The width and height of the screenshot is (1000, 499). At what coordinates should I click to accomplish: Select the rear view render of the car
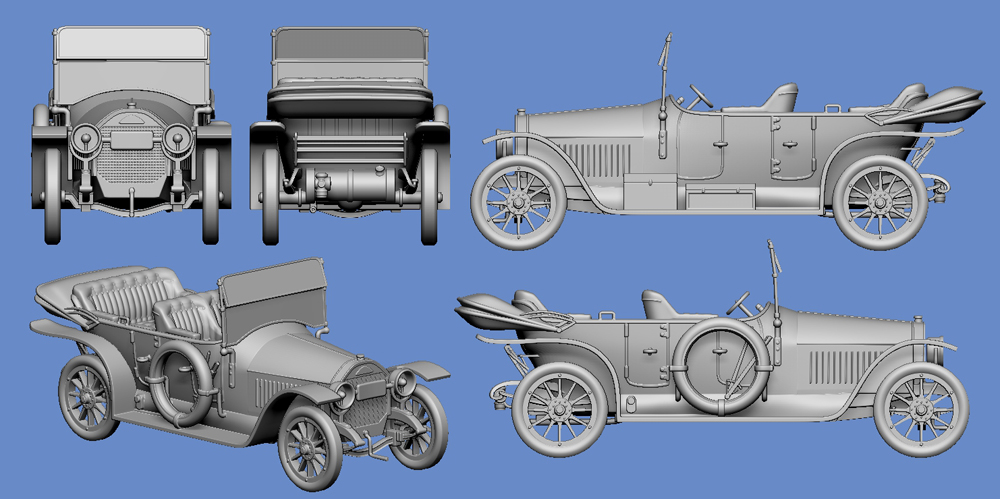tap(349, 136)
